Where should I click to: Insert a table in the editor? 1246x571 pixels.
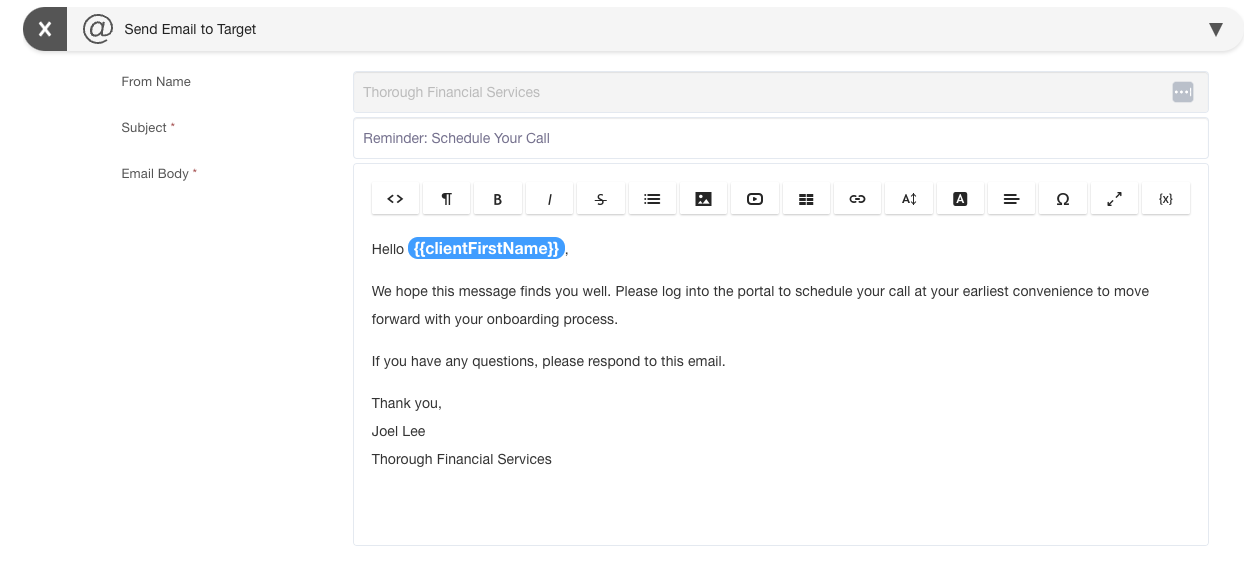point(806,199)
